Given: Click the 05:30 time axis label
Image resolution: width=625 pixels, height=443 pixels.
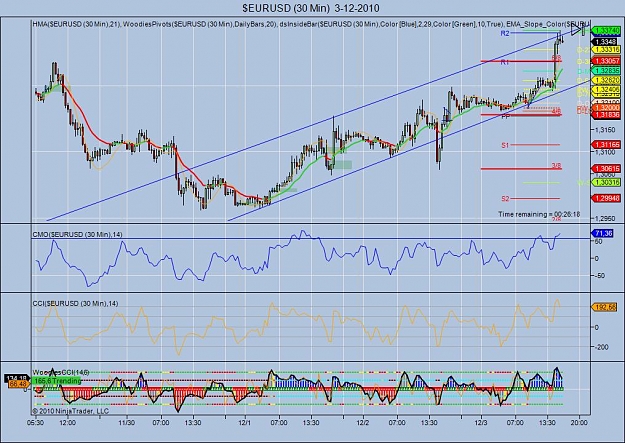Looking at the screenshot, I should pyautogui.click(x=35, y=423).
